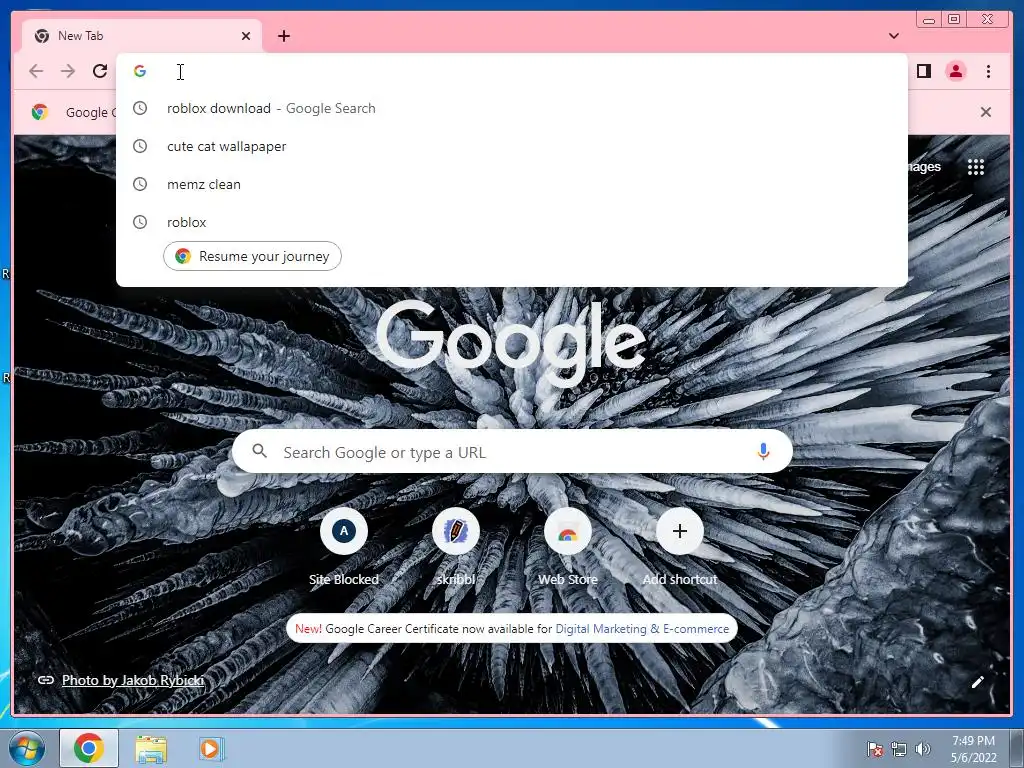This screenshot has width=1024, height=768.
Task: Click Chrome icon in taskbar
Action: coord(89,748)
